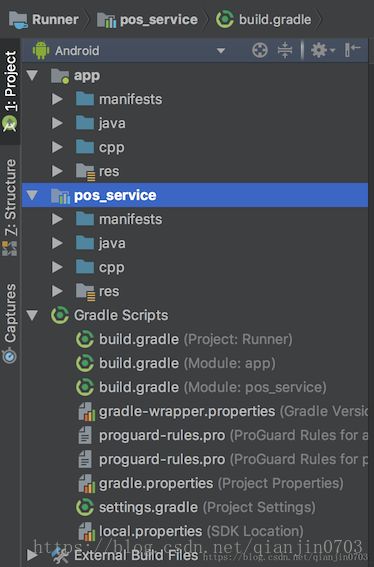Click the Gradle Scripts icon
This screenshot has height=567, width=374.
point(60,315)
